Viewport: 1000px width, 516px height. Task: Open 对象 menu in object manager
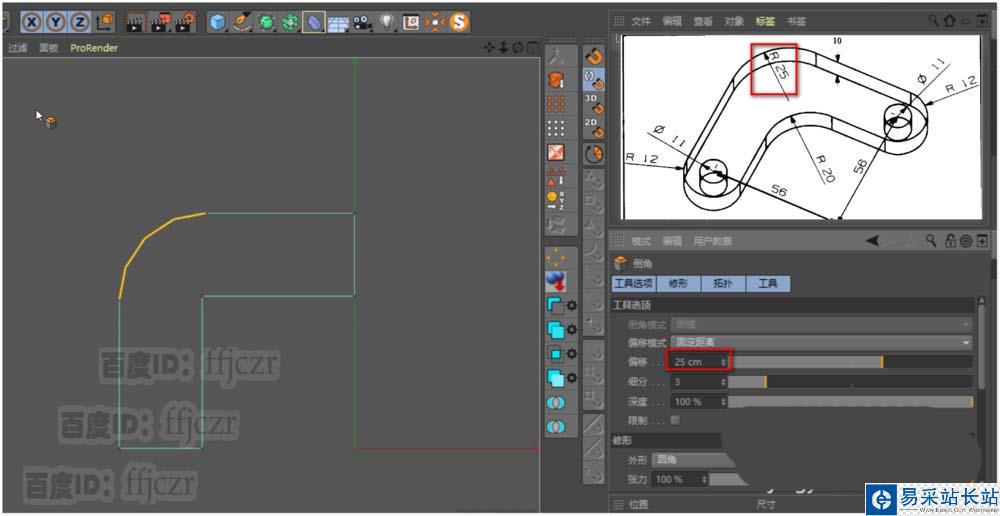coord(734,21)
